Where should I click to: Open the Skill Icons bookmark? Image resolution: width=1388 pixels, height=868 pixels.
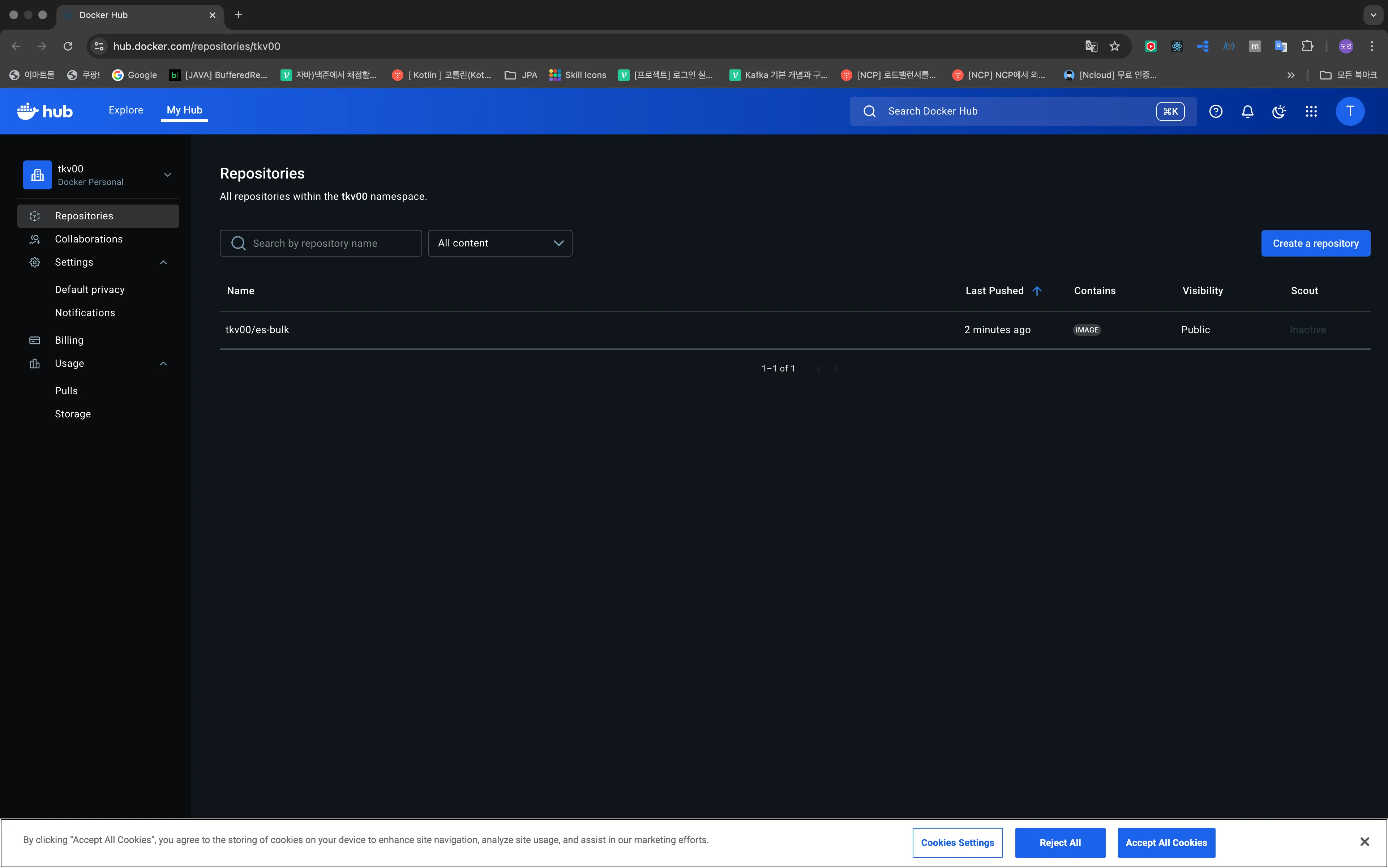pyautogui.click(x=577, y=75)
